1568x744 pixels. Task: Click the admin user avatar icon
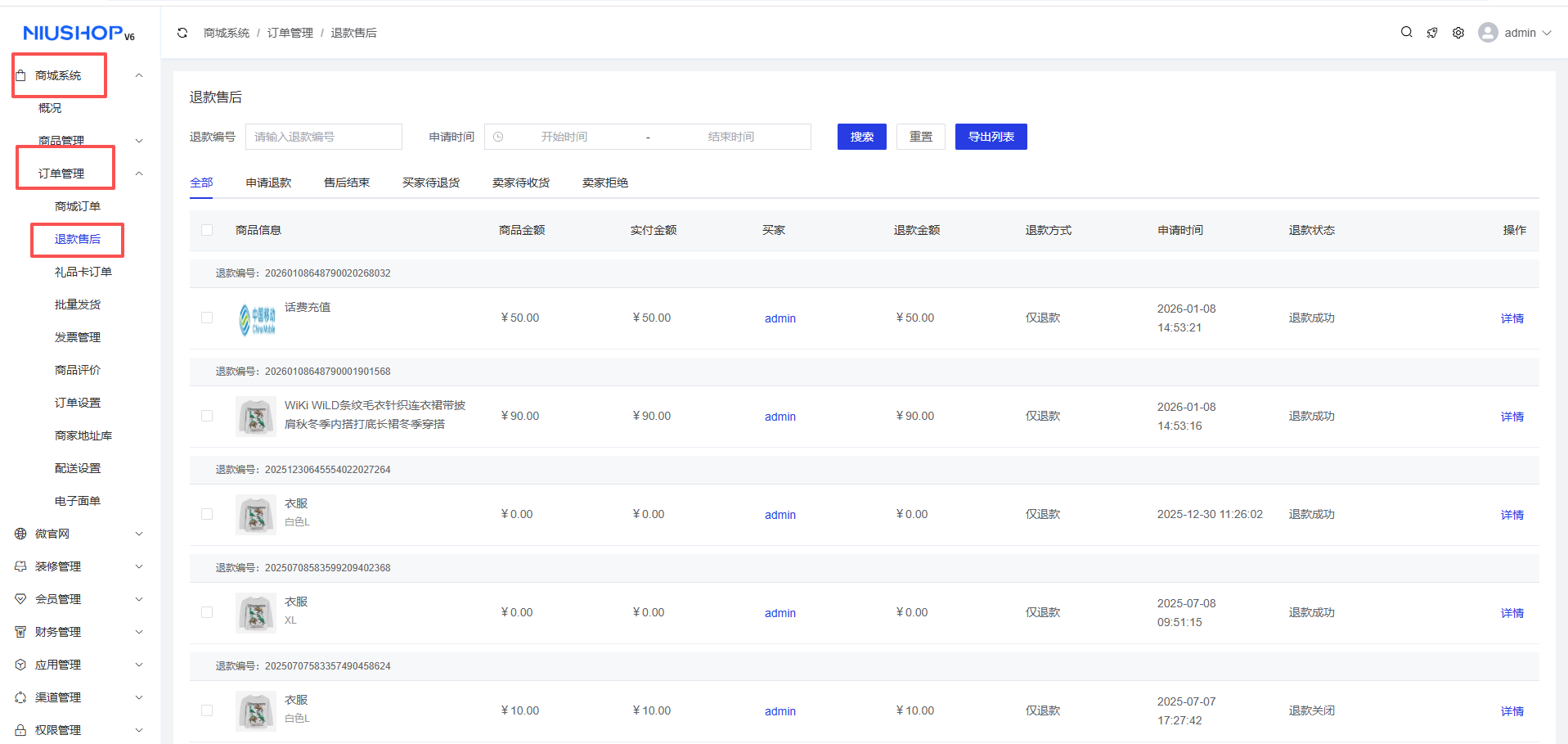point(1488,33)
